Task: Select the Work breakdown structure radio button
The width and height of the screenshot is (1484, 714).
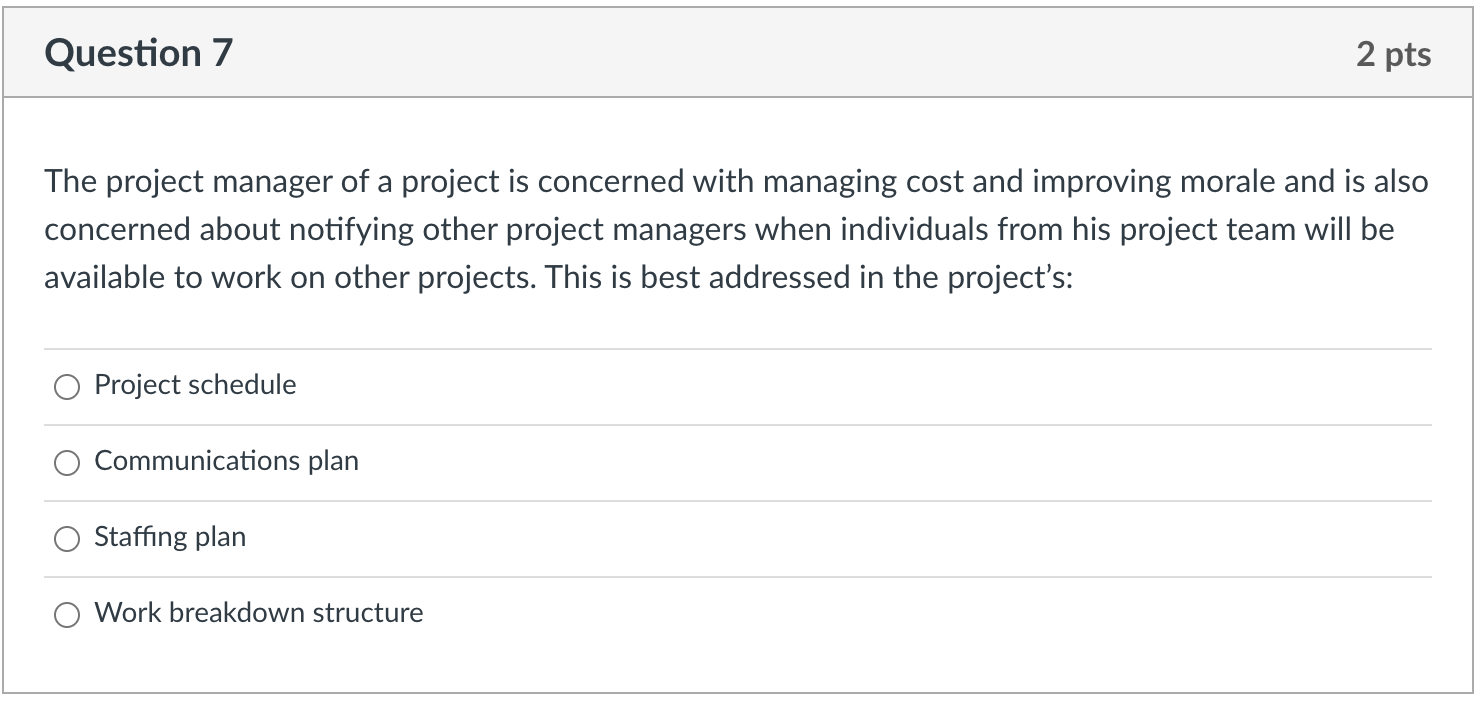Action: tap(67, 614)
